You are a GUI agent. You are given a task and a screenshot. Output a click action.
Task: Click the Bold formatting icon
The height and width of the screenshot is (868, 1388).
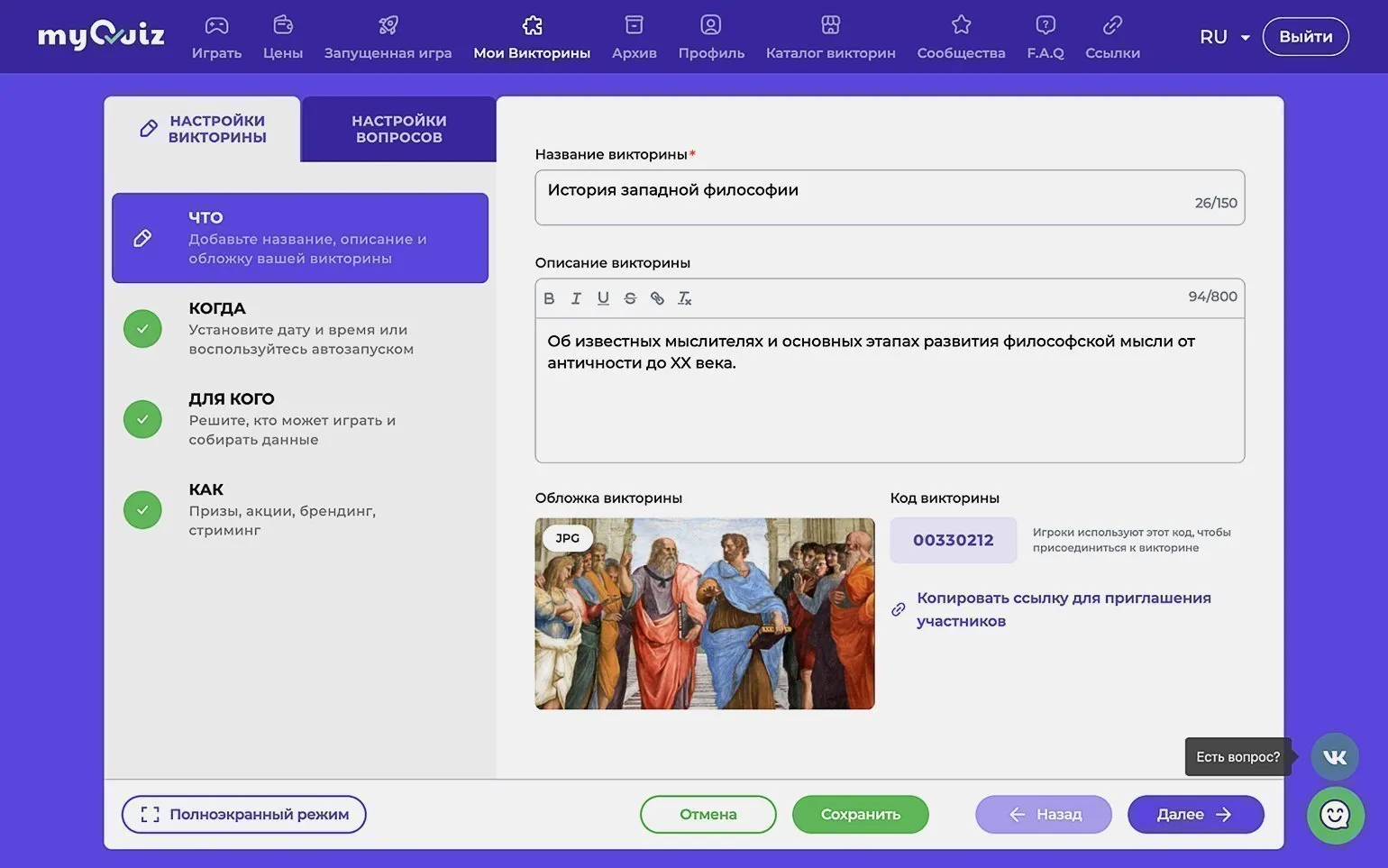549,298
